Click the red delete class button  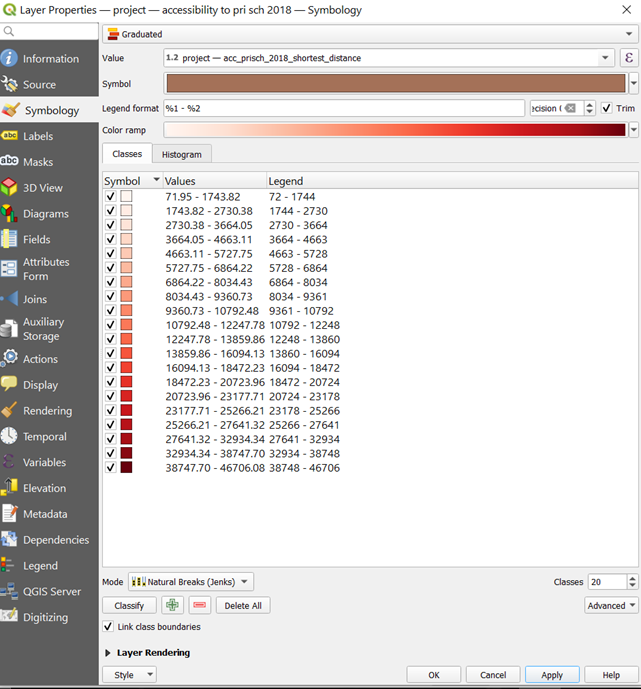[199, 605]
